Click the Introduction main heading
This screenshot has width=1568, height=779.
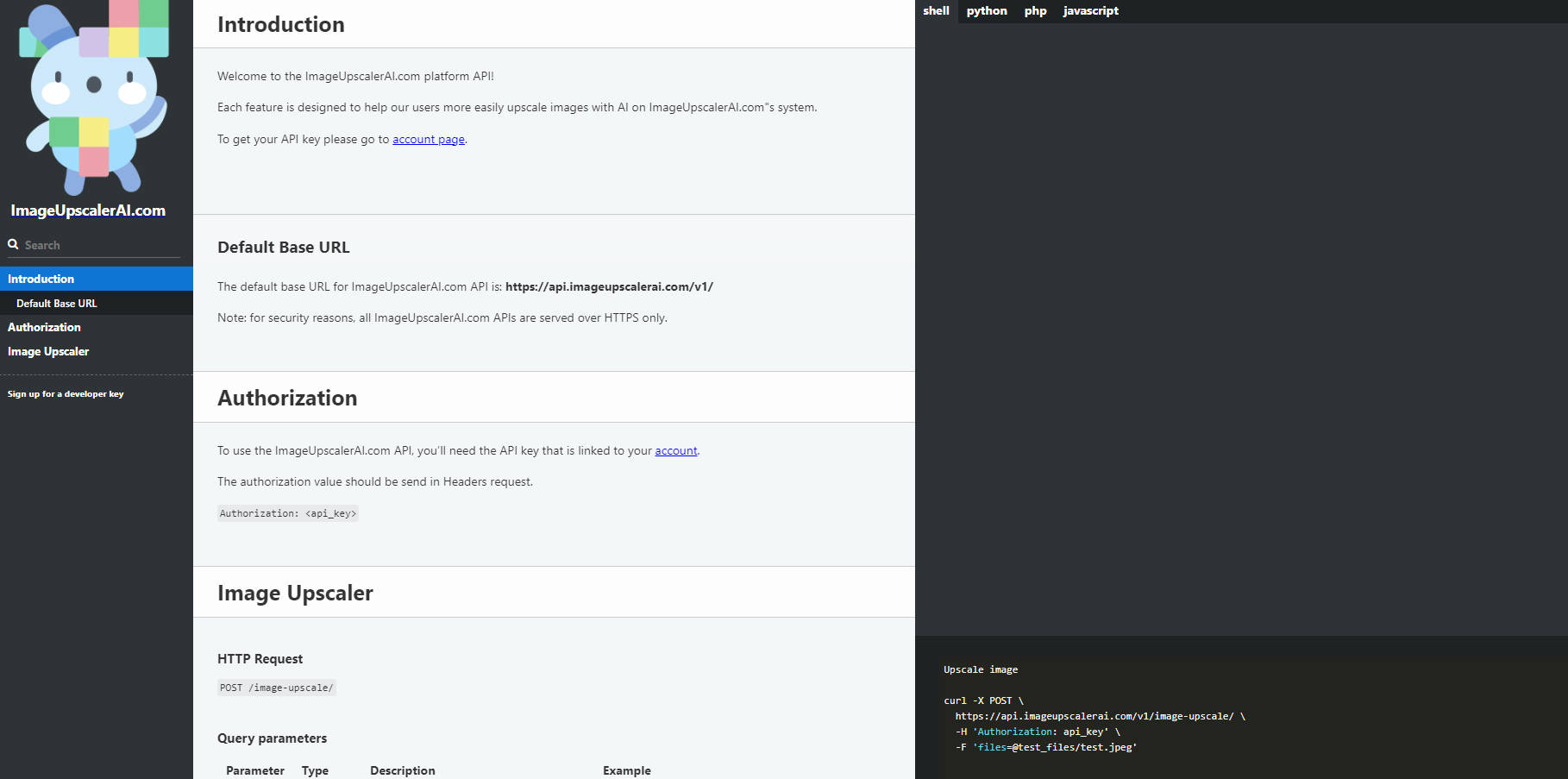[x=281, y=25]
